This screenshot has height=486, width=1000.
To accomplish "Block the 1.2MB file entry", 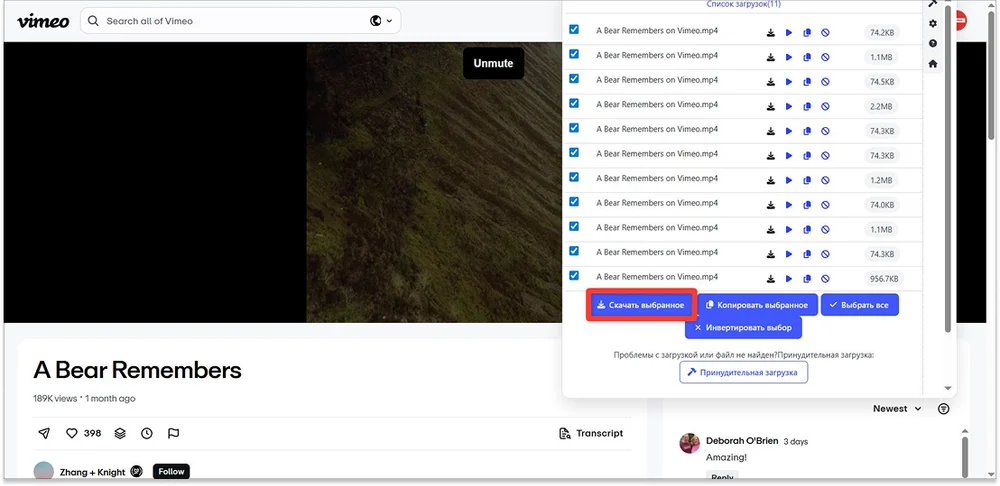I will click(x=825, y=180).
